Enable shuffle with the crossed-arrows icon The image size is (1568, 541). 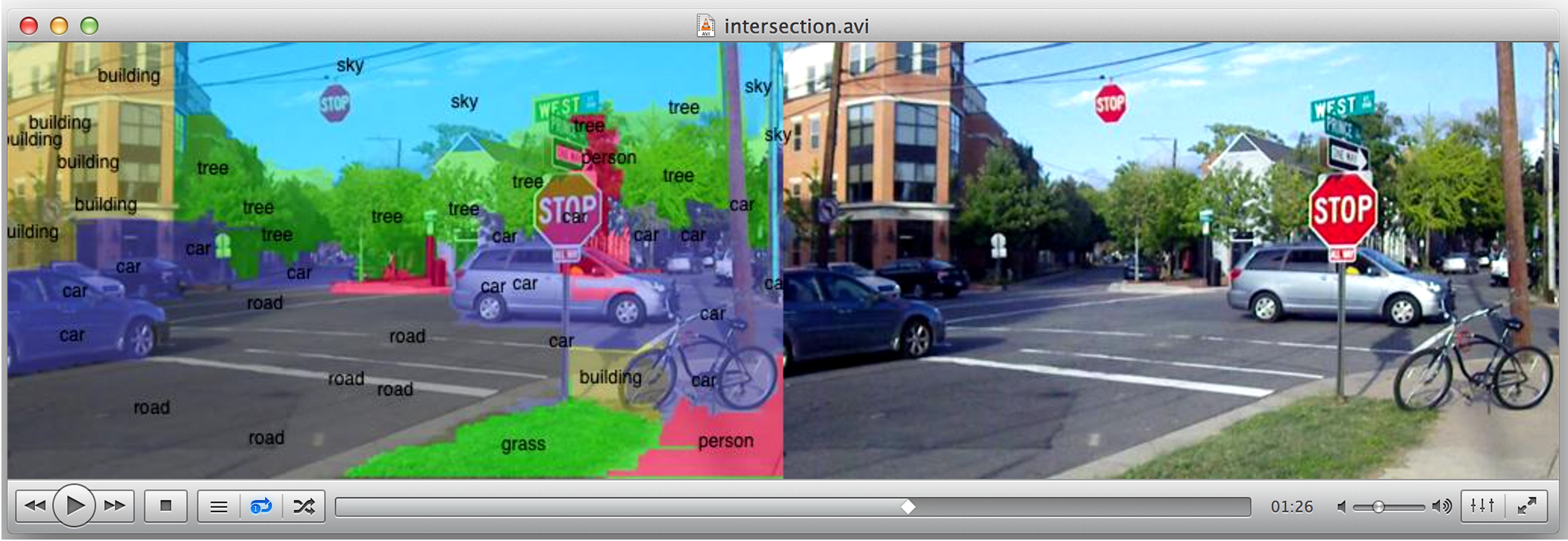304,506
